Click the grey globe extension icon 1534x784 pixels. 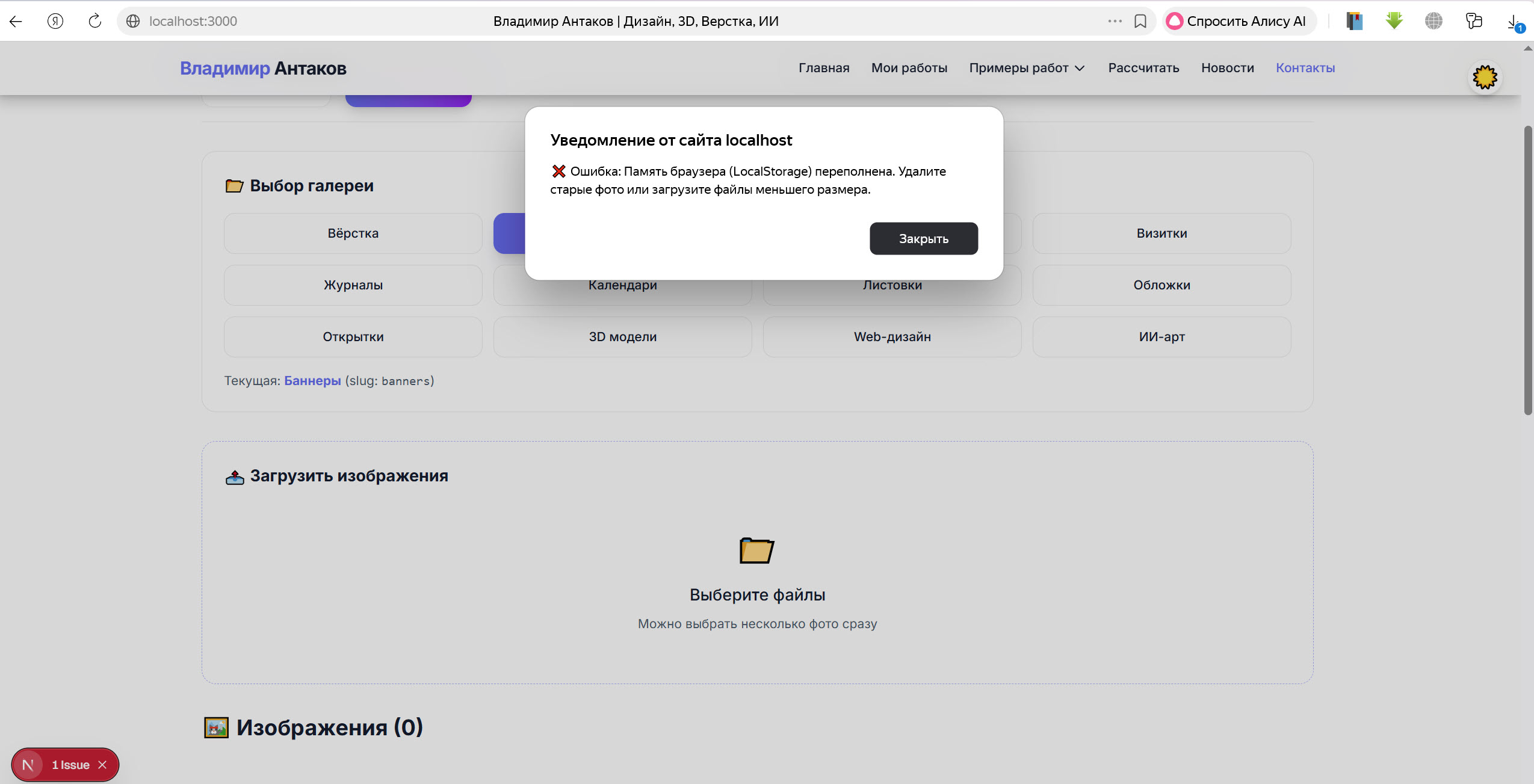tap(1434, 21)
